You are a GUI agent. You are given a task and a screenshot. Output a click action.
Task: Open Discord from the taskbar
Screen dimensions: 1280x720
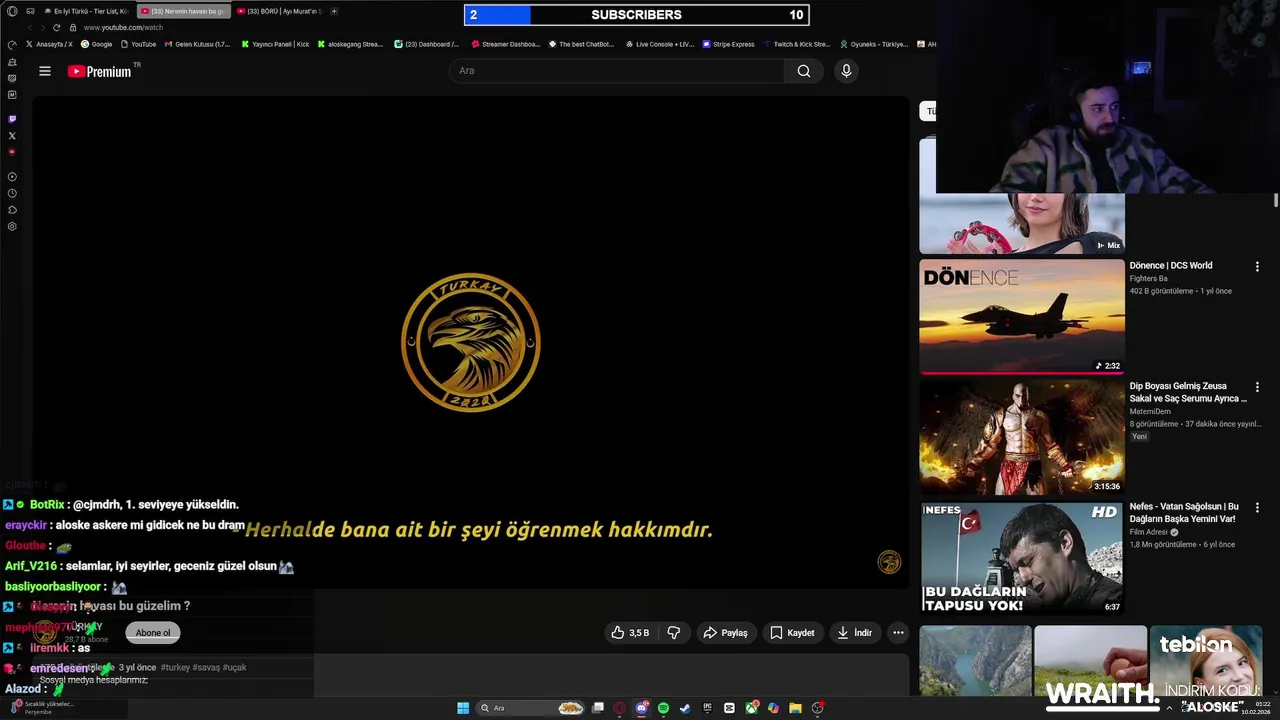641,708
